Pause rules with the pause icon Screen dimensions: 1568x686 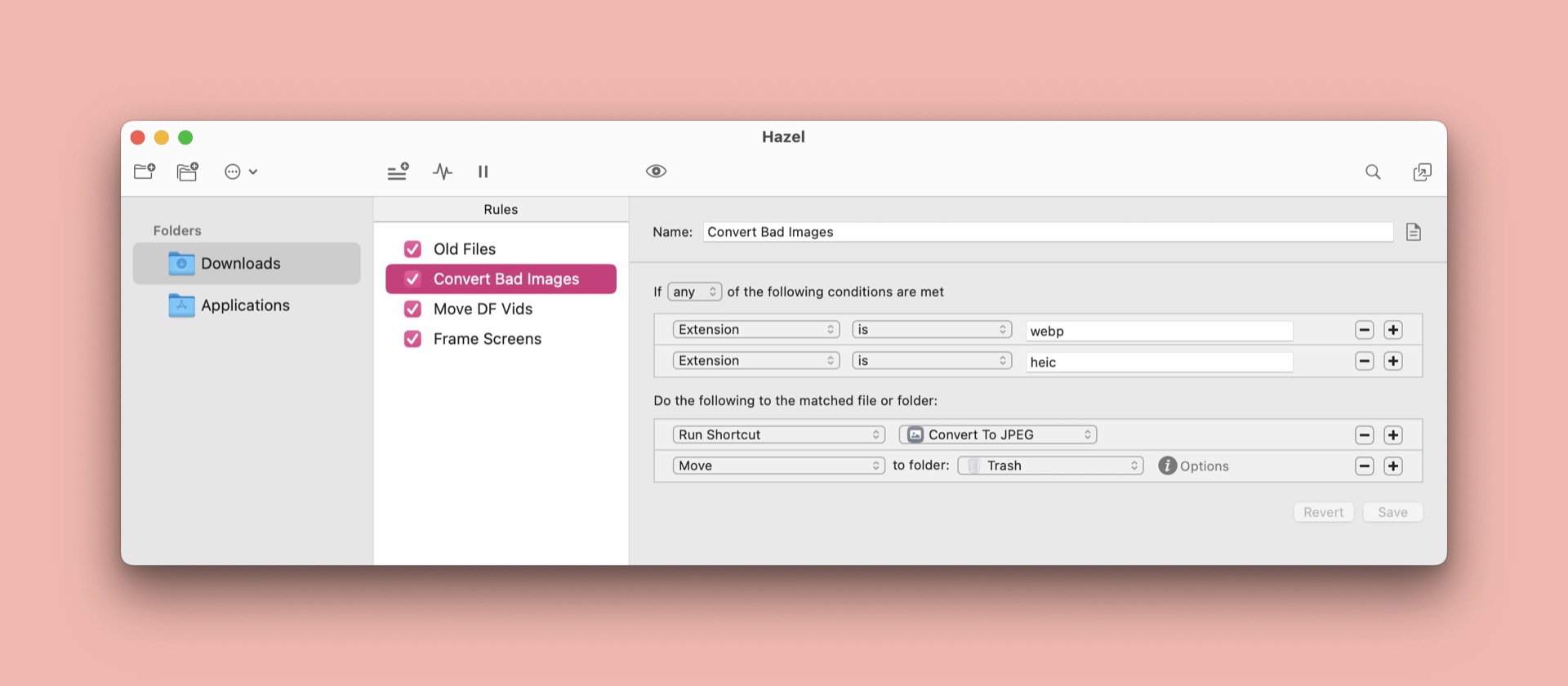click(x=483, y=171)
